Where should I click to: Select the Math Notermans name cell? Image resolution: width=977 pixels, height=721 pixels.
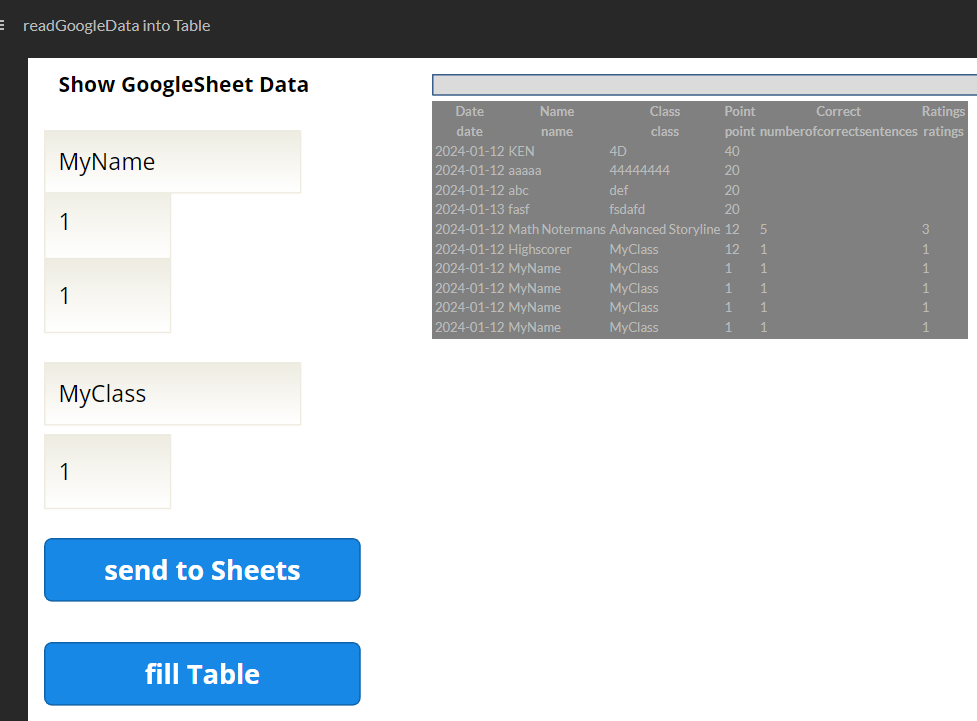[556, 229]
